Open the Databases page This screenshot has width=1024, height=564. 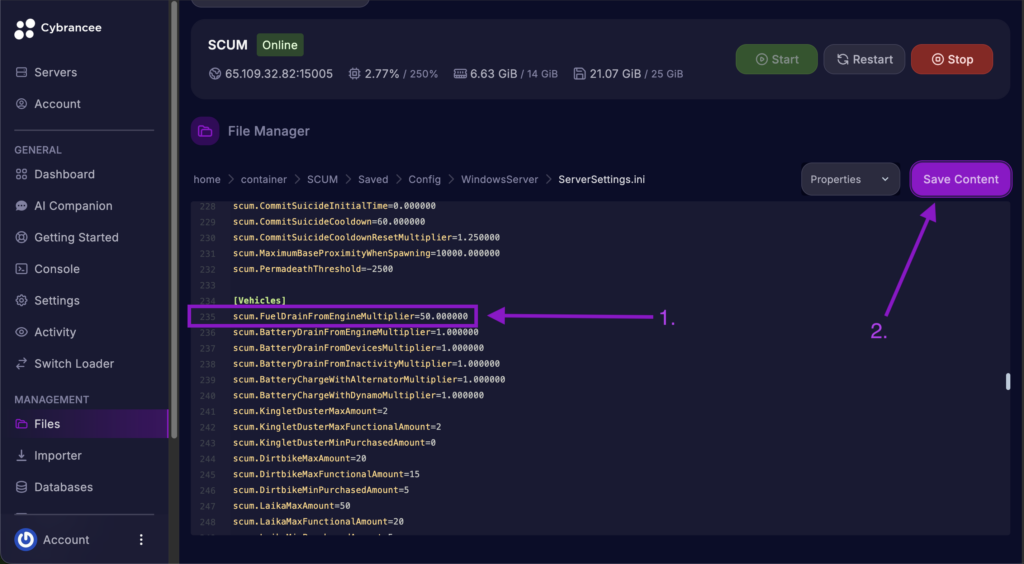click(63, 487)
